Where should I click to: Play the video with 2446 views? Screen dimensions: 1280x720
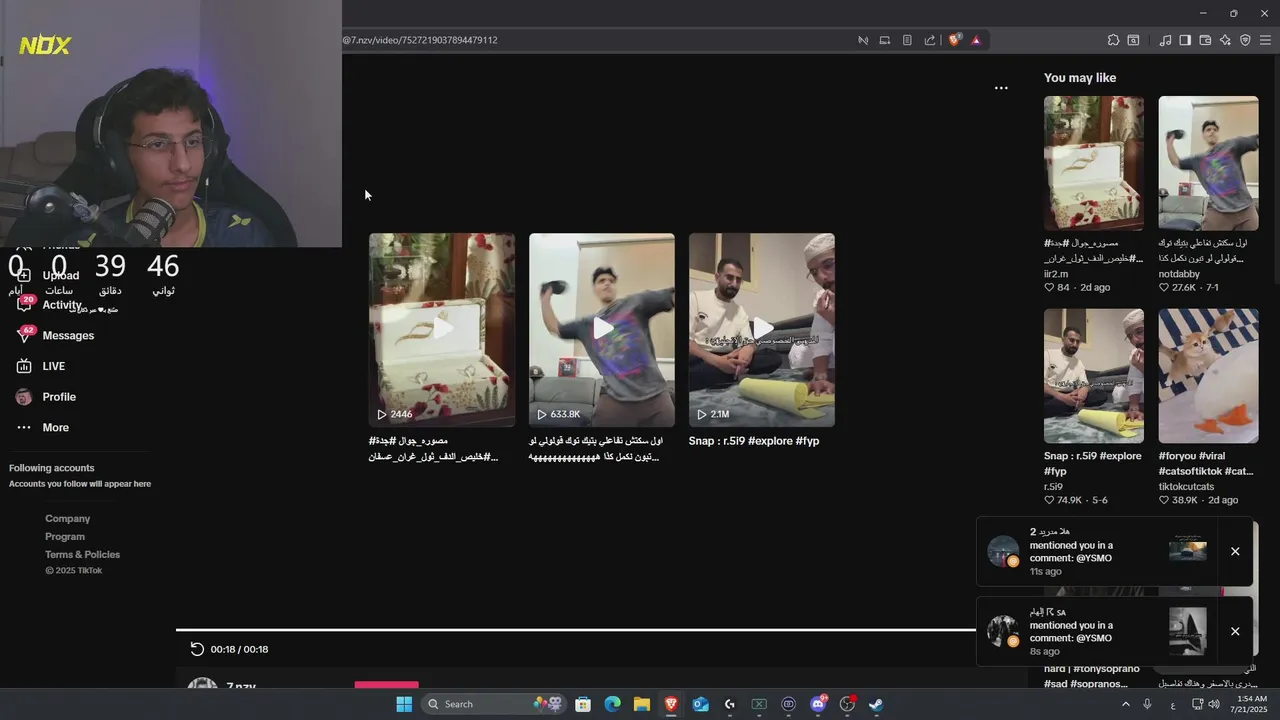442,330
